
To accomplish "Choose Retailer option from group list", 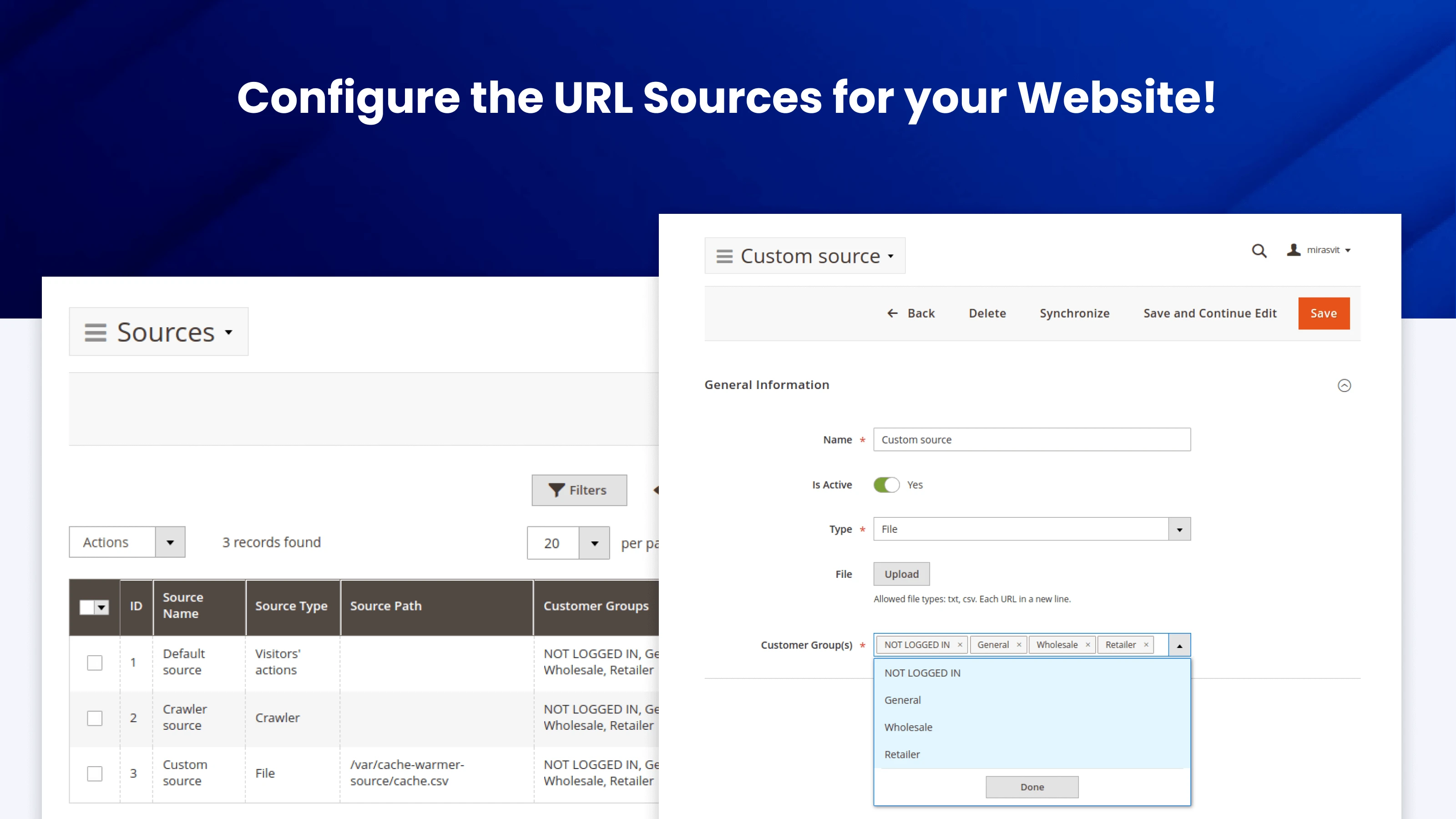I will click(902, 754).
